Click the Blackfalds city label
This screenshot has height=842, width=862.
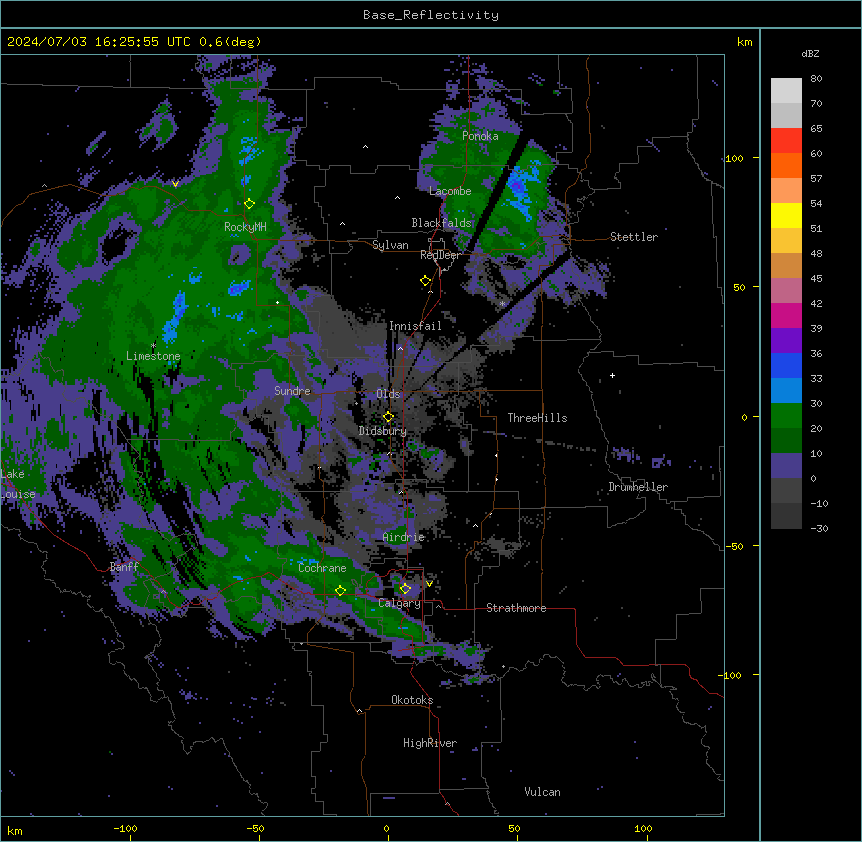tap(441, 223)
